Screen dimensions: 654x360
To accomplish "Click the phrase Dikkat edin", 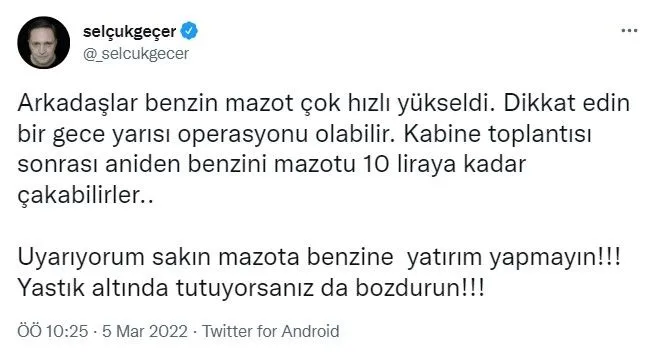I will coord(567,103).
